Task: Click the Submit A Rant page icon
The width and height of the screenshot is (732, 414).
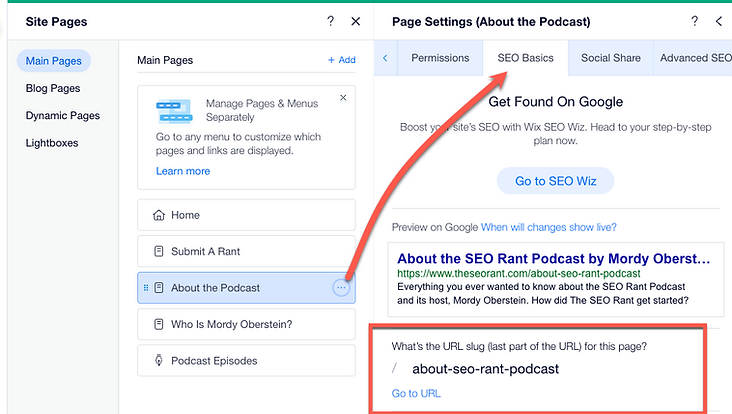Action: click(x=159, y=252)
